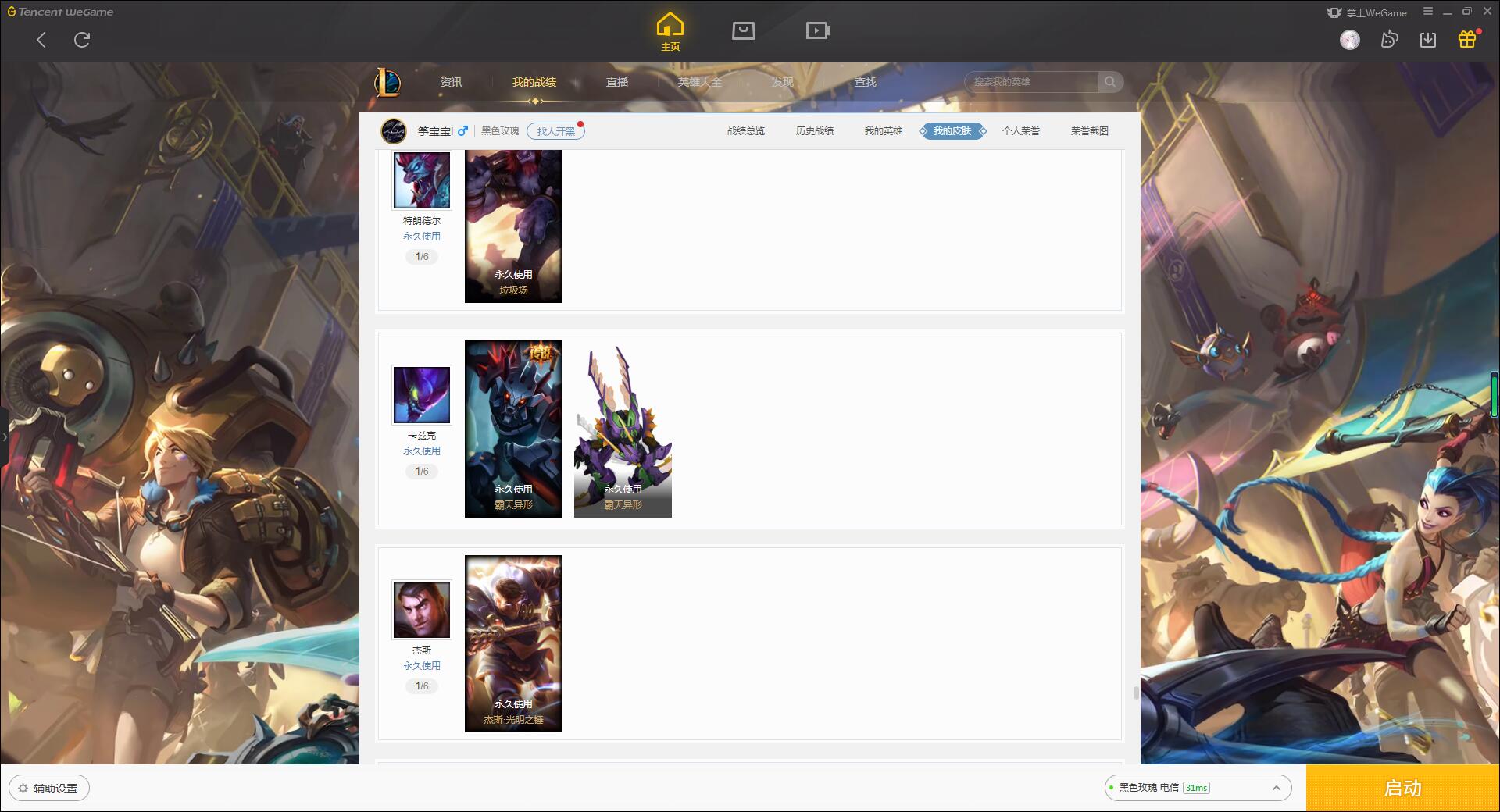Expand the server selector 黑色玫瑰 电信
Image resolution: width=1500 pixels, height=812 pixels.
click(x=1198, y=788)
